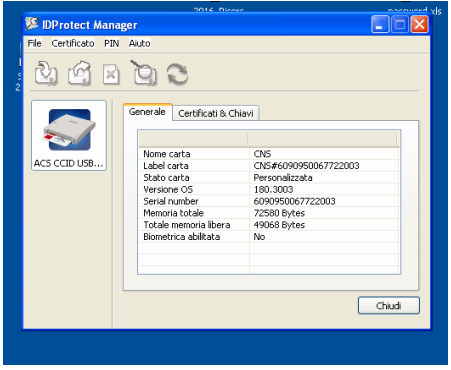Select the Stato carta row label

[x=166, y=178]
